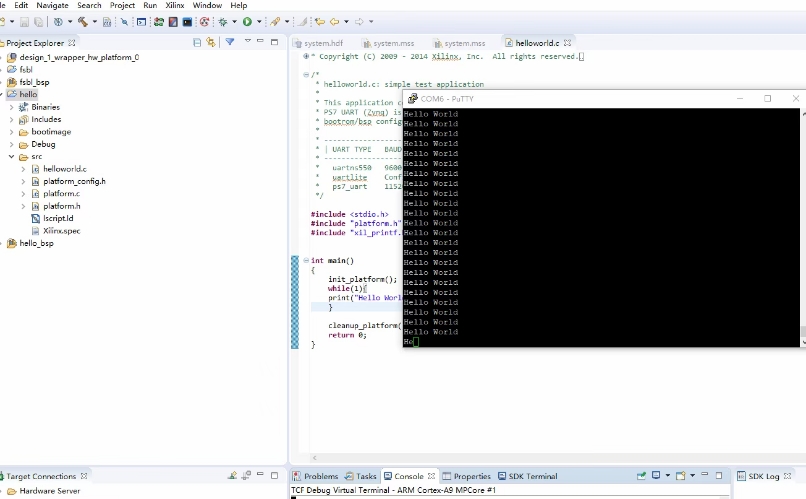Image resolution: width=806 pixels, height=499 pixels.
Task: Open Console display selected dropdown
Action: 668,475
